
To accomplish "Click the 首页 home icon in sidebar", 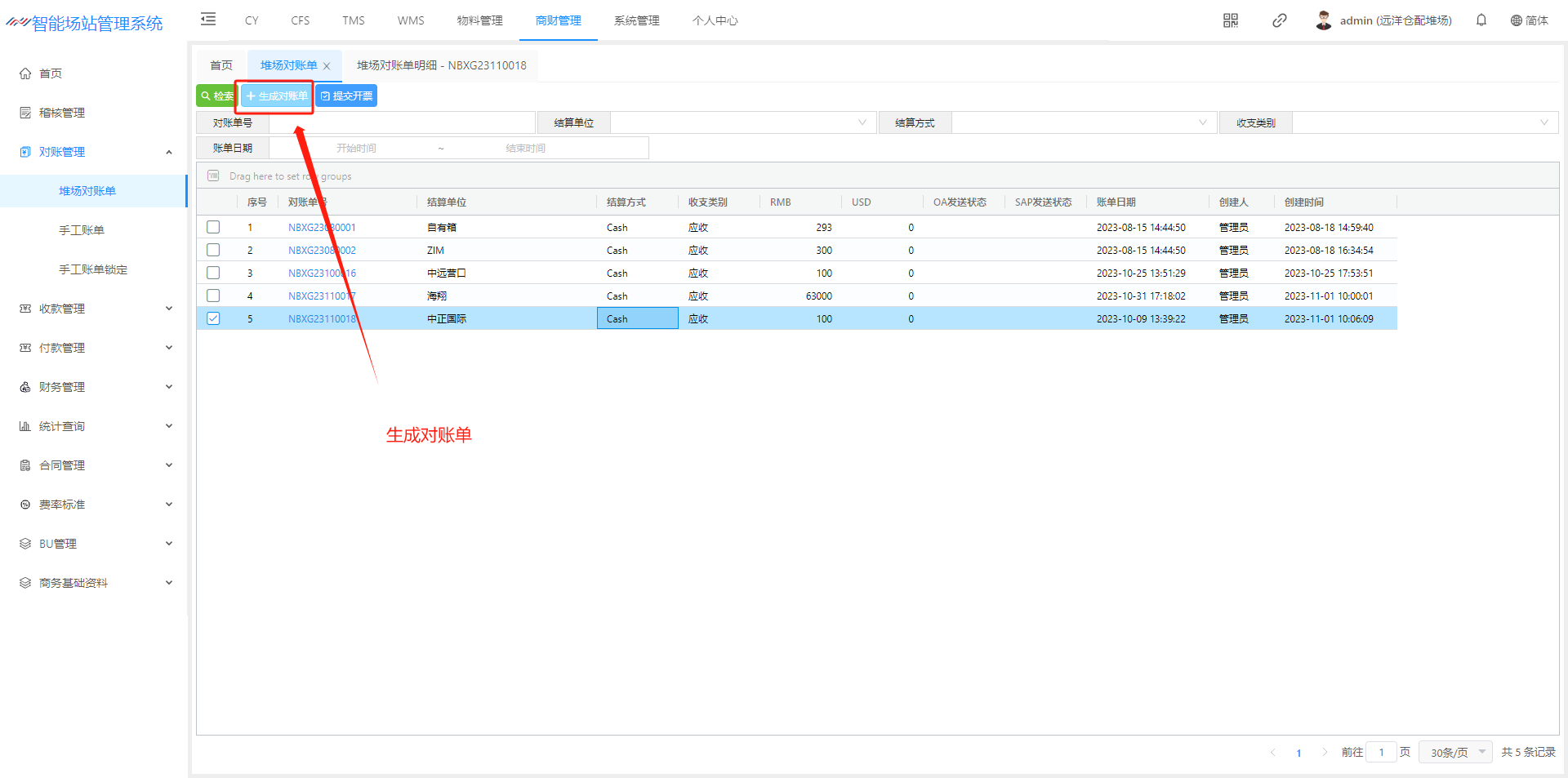I will click(x=25, y=73).
